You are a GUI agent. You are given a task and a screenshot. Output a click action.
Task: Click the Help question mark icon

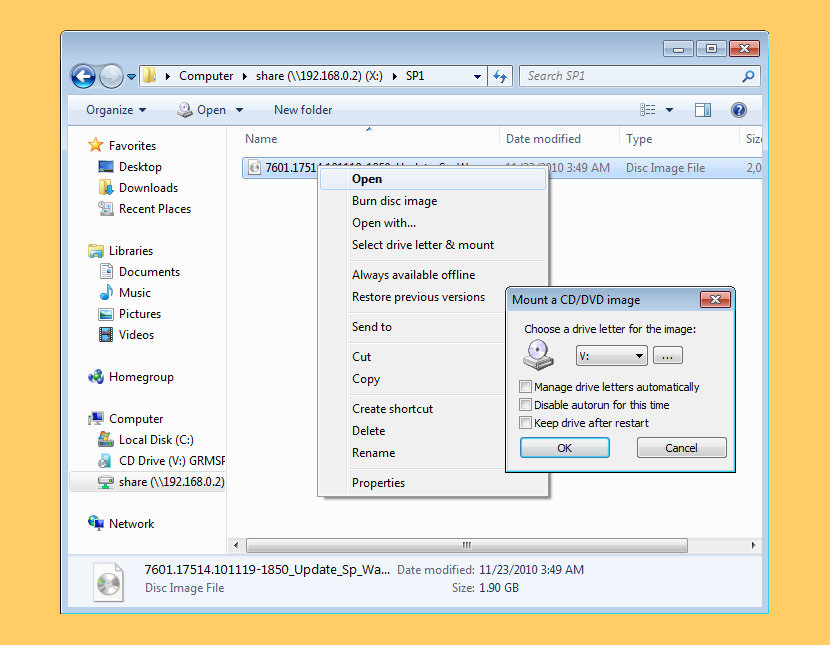click(737, 110)
